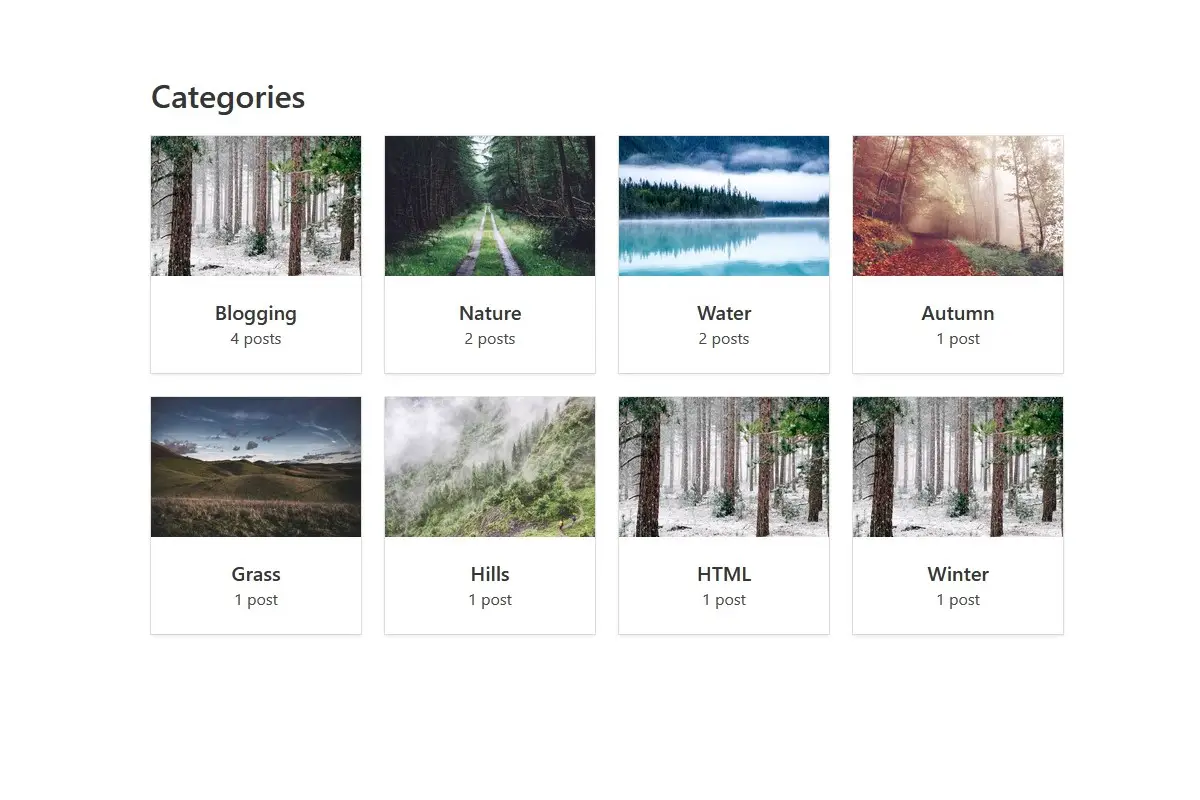Go to the Water category title
Screen dimensions: 1200x800
tap(724, 313)
